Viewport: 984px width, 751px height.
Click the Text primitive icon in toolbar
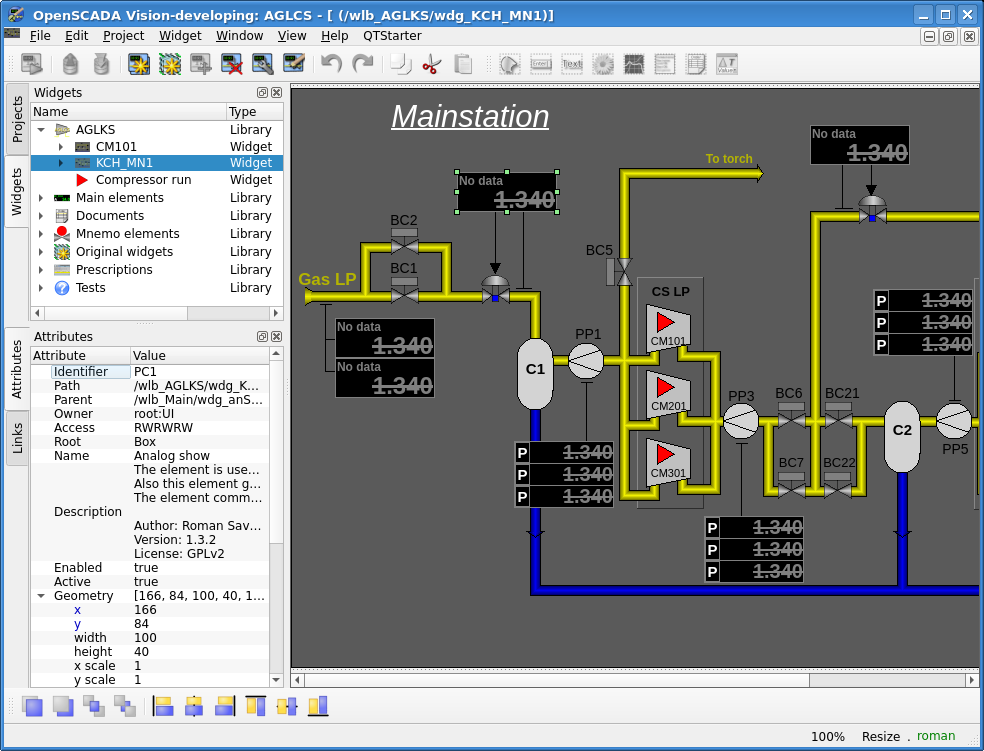tap(571, 65)
